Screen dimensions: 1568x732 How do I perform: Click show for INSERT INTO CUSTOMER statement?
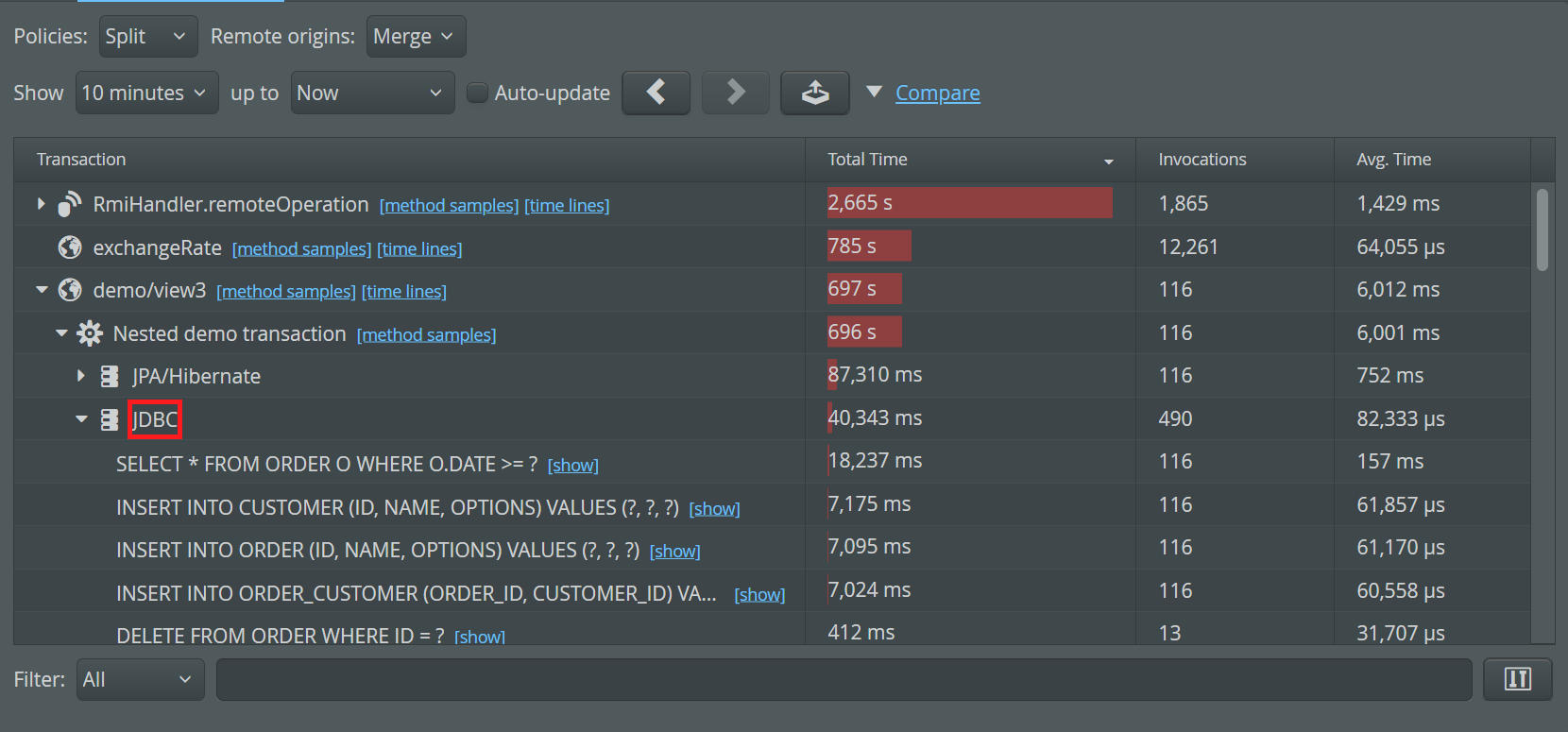[714, 508]
